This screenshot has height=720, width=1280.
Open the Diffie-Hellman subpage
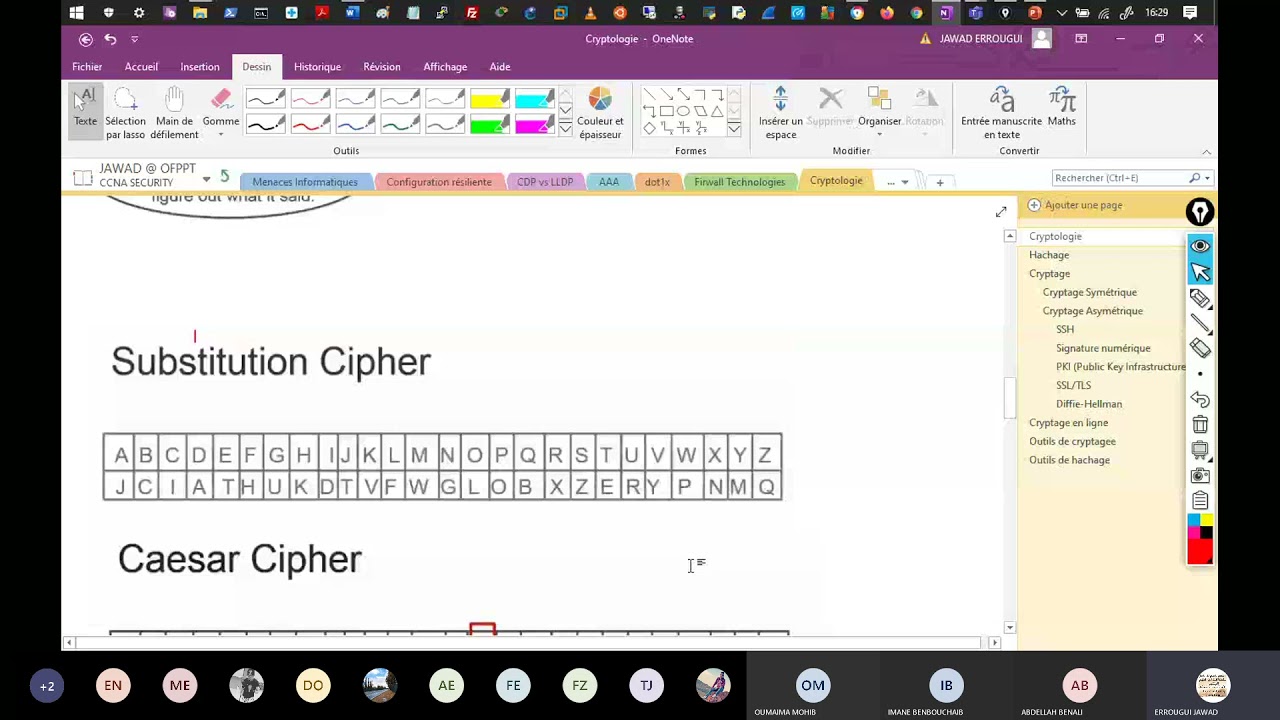coord(1089,404)
